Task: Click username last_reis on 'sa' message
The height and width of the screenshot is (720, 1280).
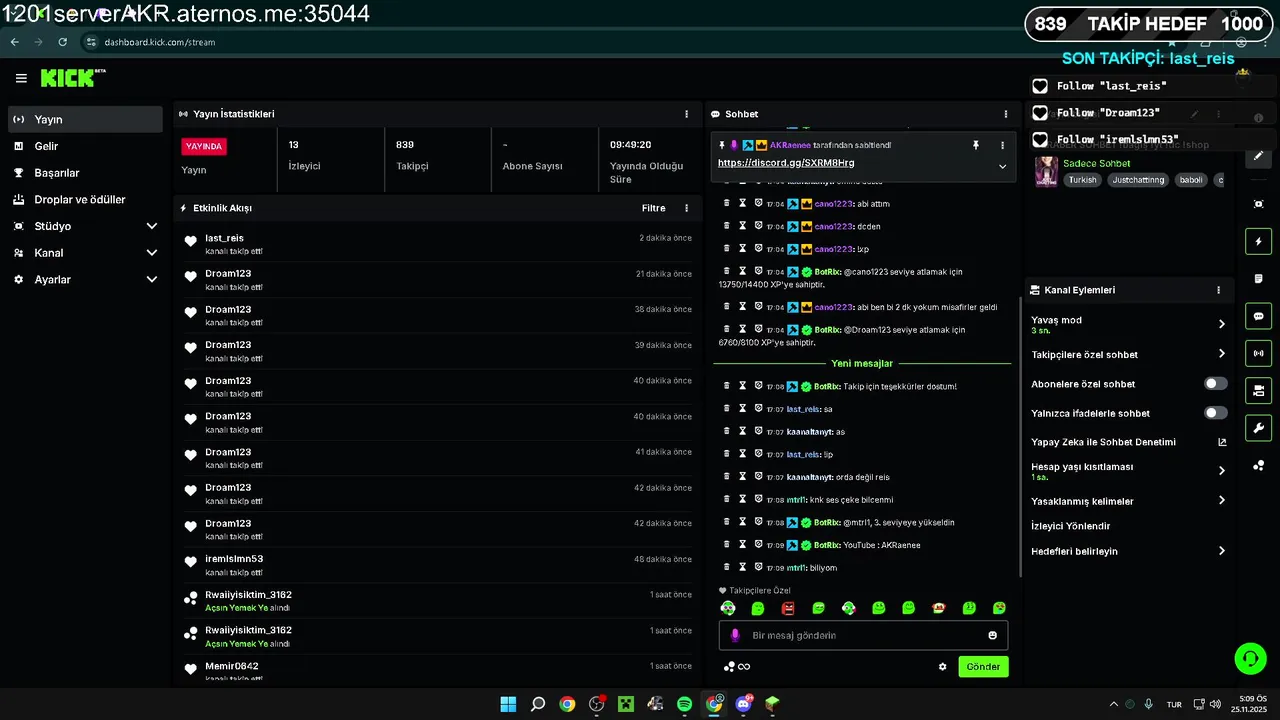Action: click(803, 409)
